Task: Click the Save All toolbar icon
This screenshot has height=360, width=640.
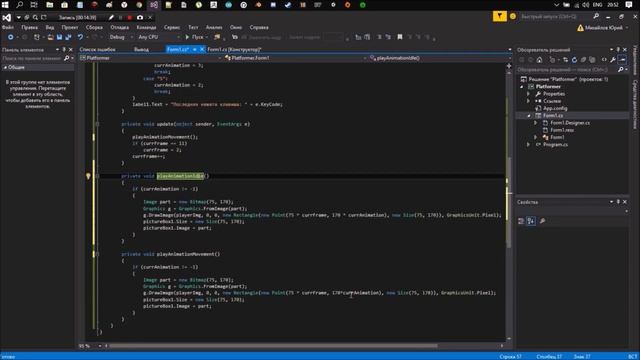Action: 68,37
